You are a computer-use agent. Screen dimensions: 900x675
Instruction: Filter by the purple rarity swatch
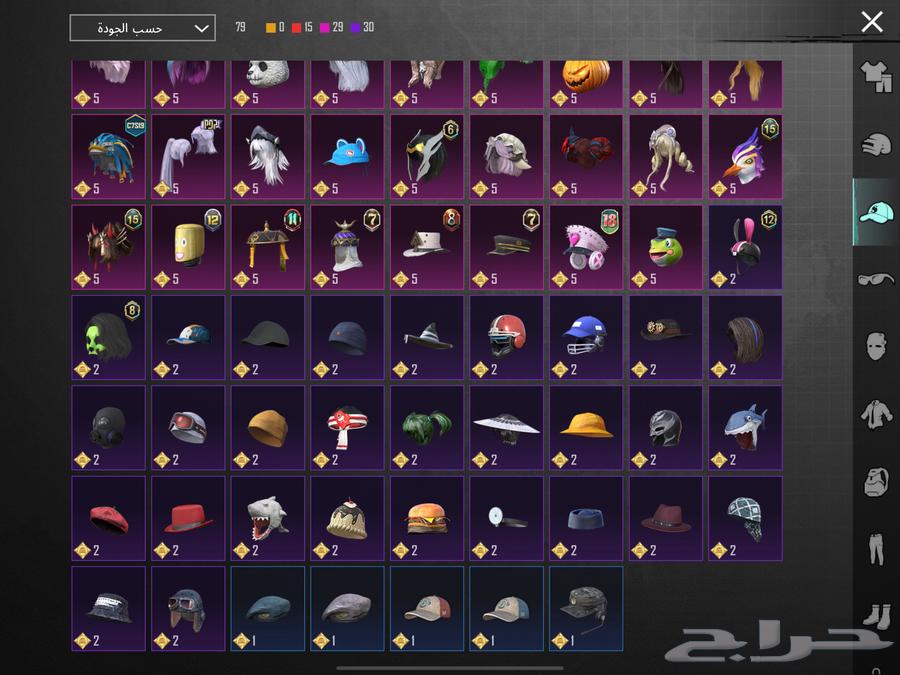point(356,28)
